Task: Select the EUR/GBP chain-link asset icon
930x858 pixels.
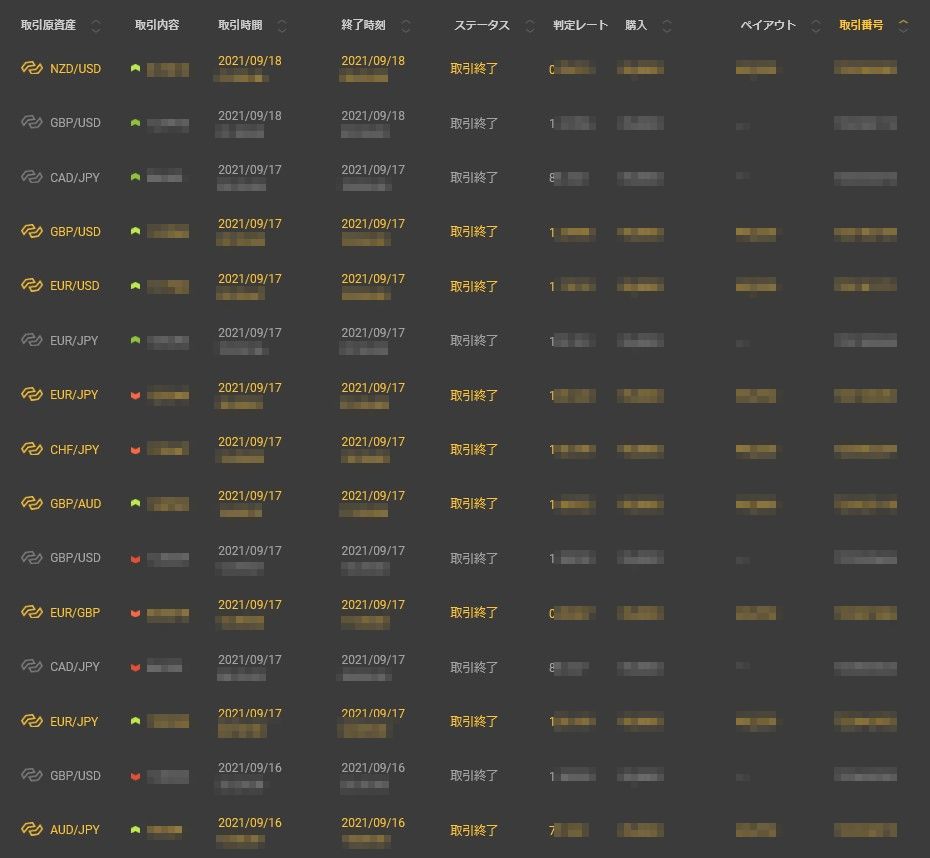Action: tap(32, 613)
